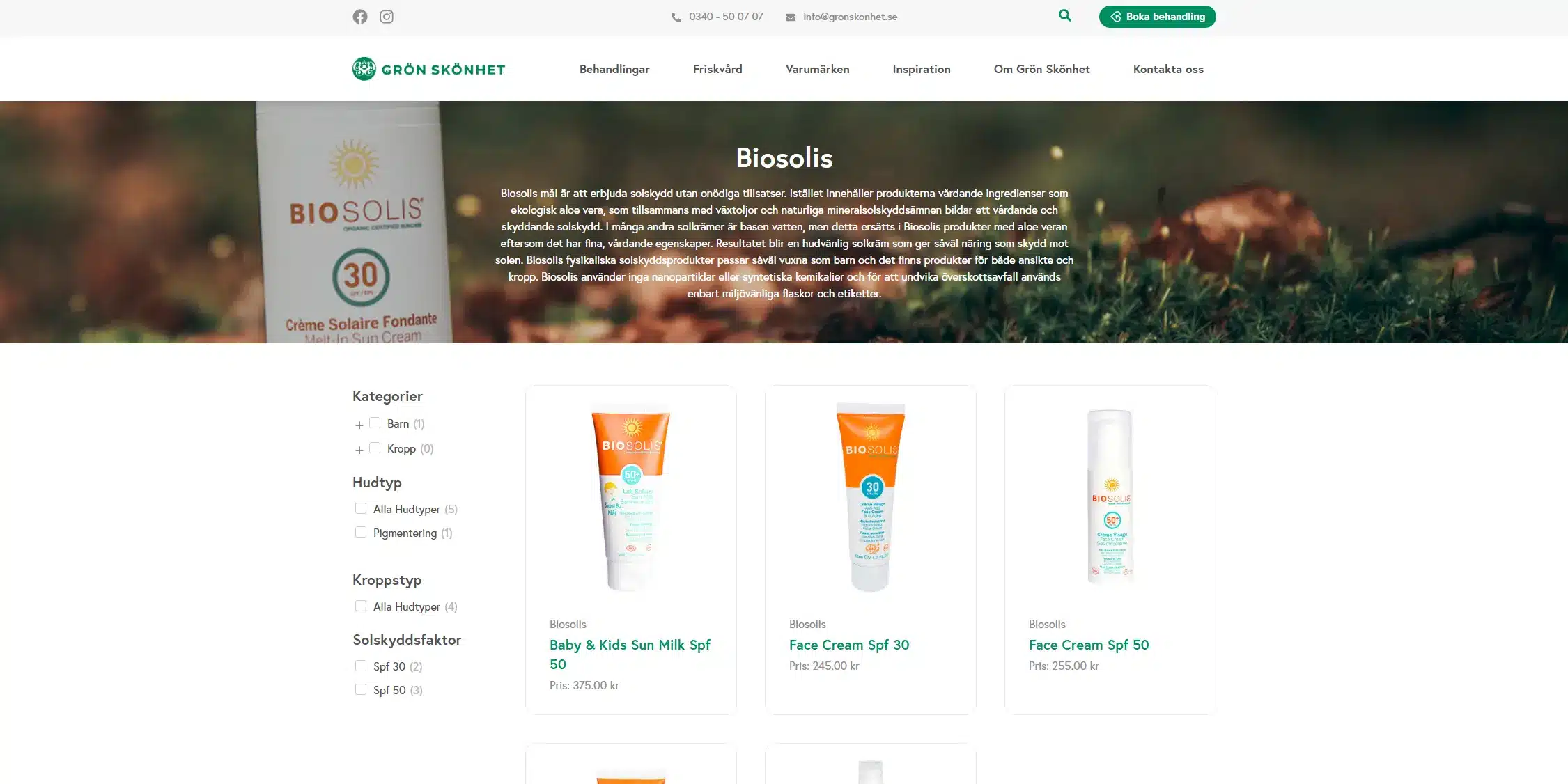Select the Spf 50 filter checkbox
The image size is (1568, 784).
click(x=361, y=689)
